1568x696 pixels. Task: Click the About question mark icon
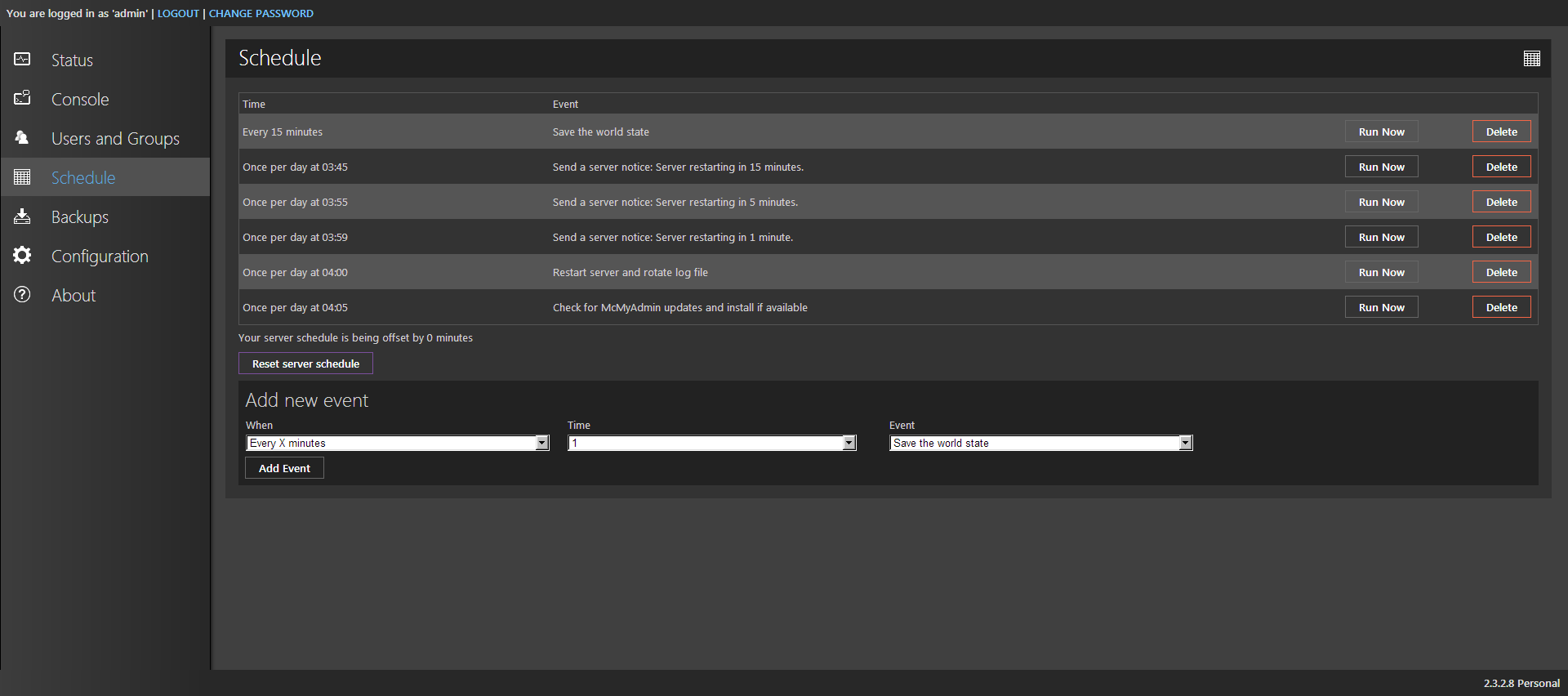coord(22,294)
